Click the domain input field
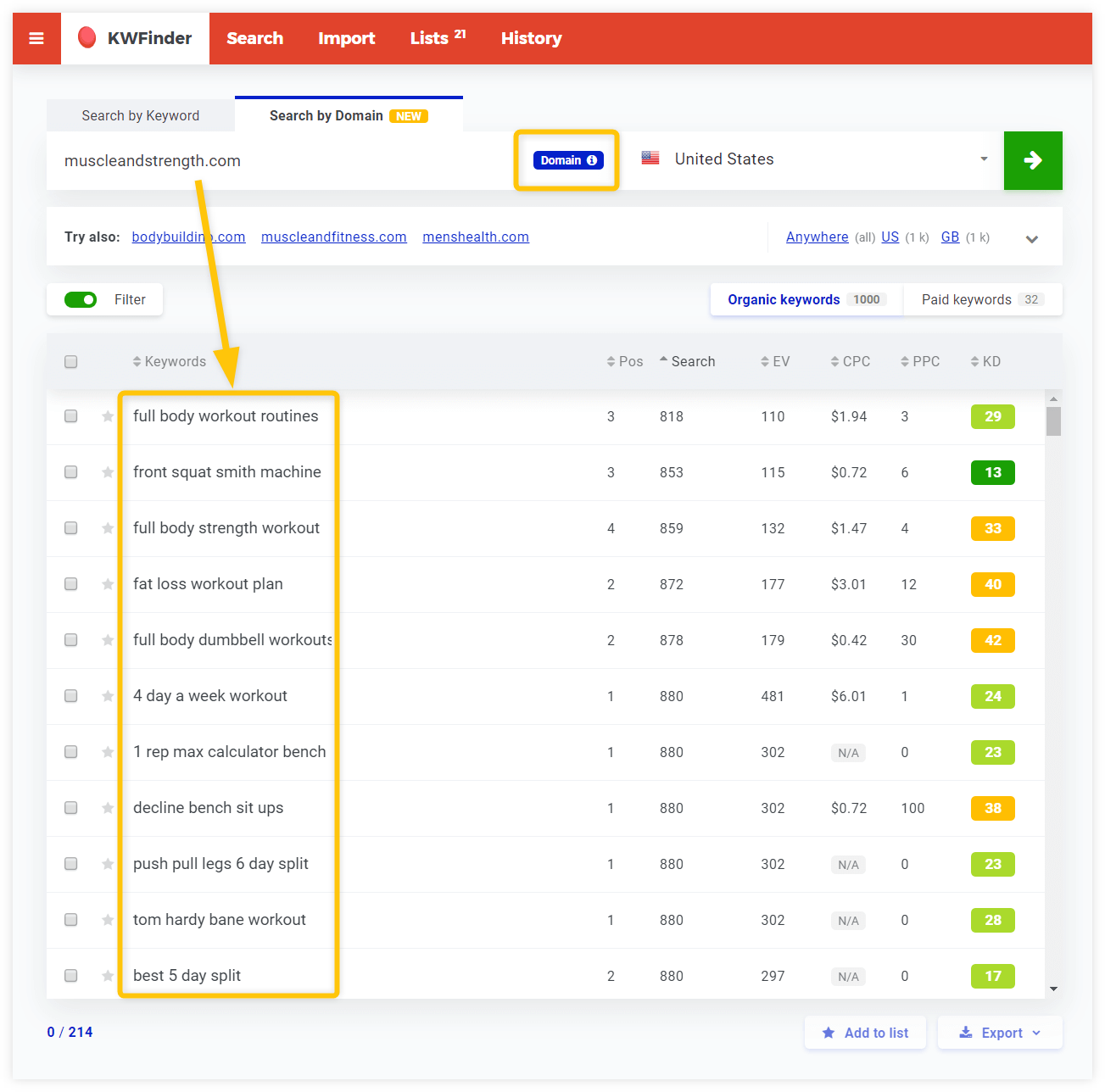Image resolution: width=1105 pixels, height=1092 pixels. 280,160
